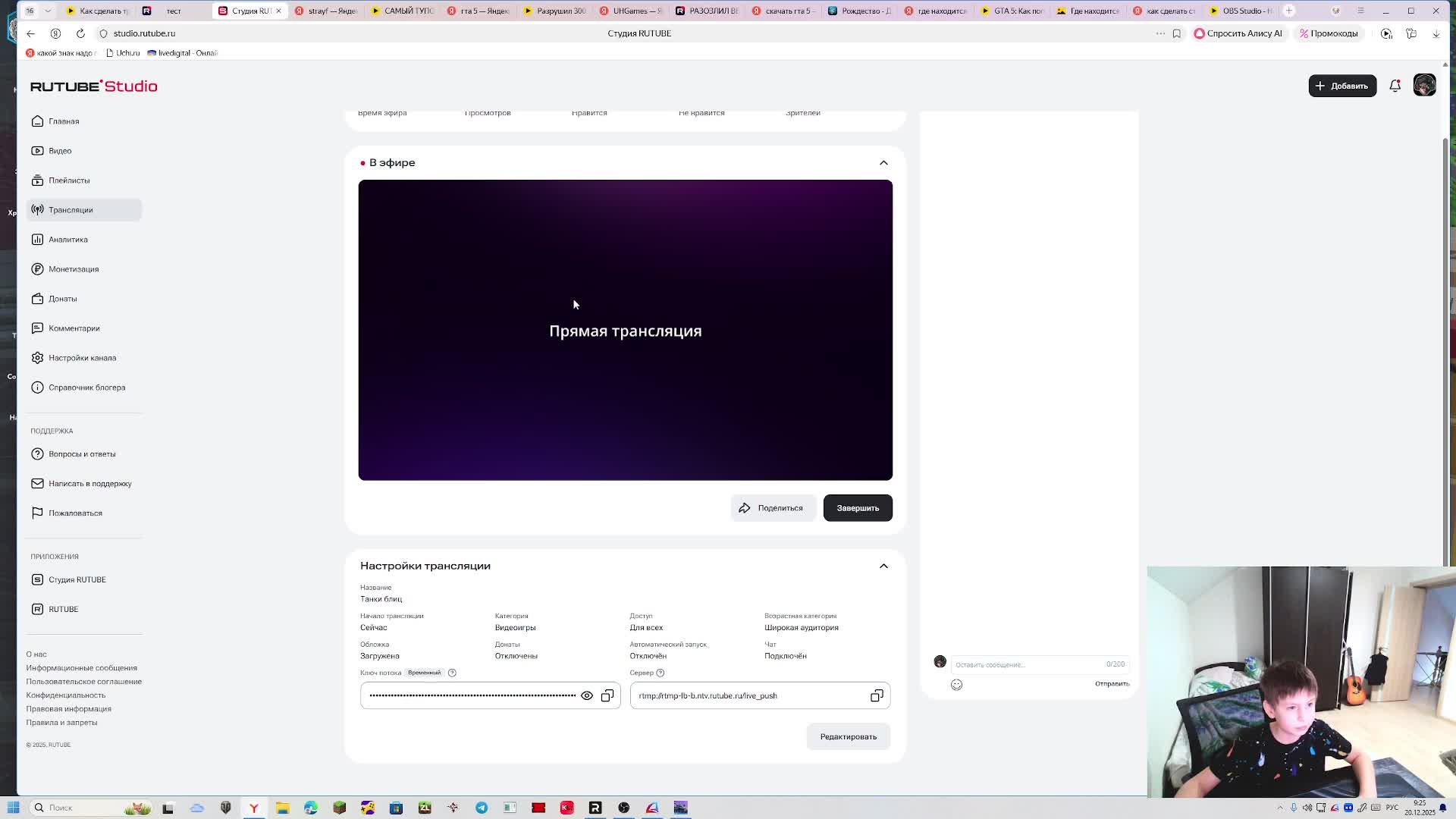This screenshot has height=819, width=1456.
Task: Open the notifications bell
Action: [1395, 86]
